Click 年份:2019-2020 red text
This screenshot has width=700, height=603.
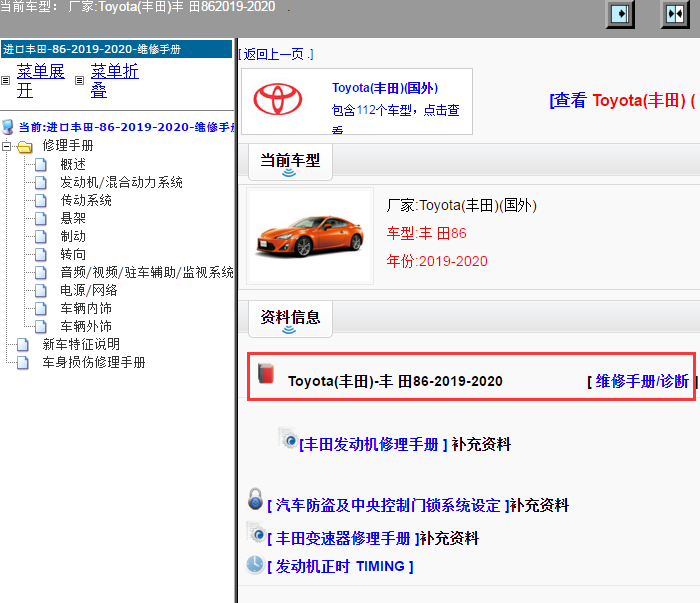tap(437, 261)
